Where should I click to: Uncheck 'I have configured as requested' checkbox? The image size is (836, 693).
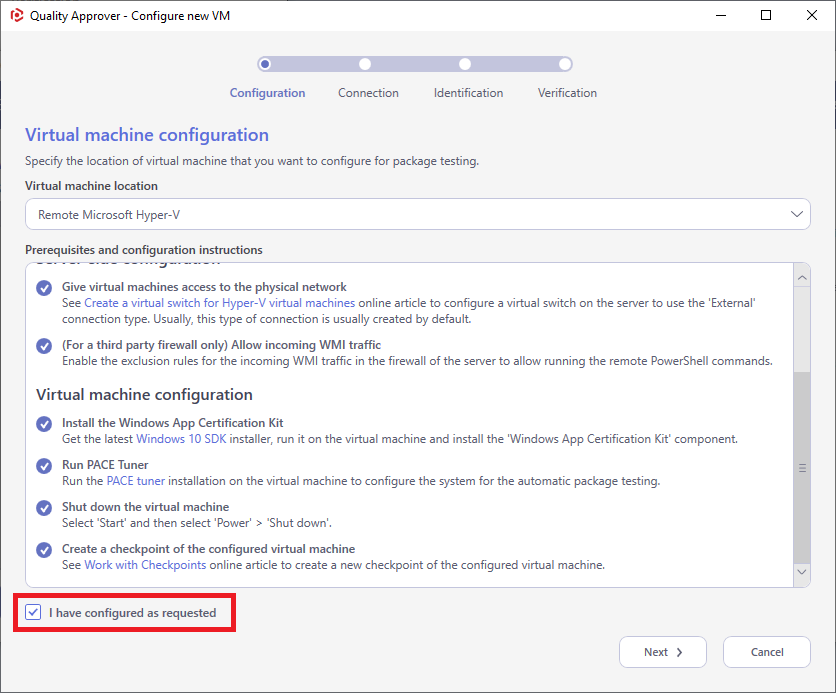click(33, 612)
